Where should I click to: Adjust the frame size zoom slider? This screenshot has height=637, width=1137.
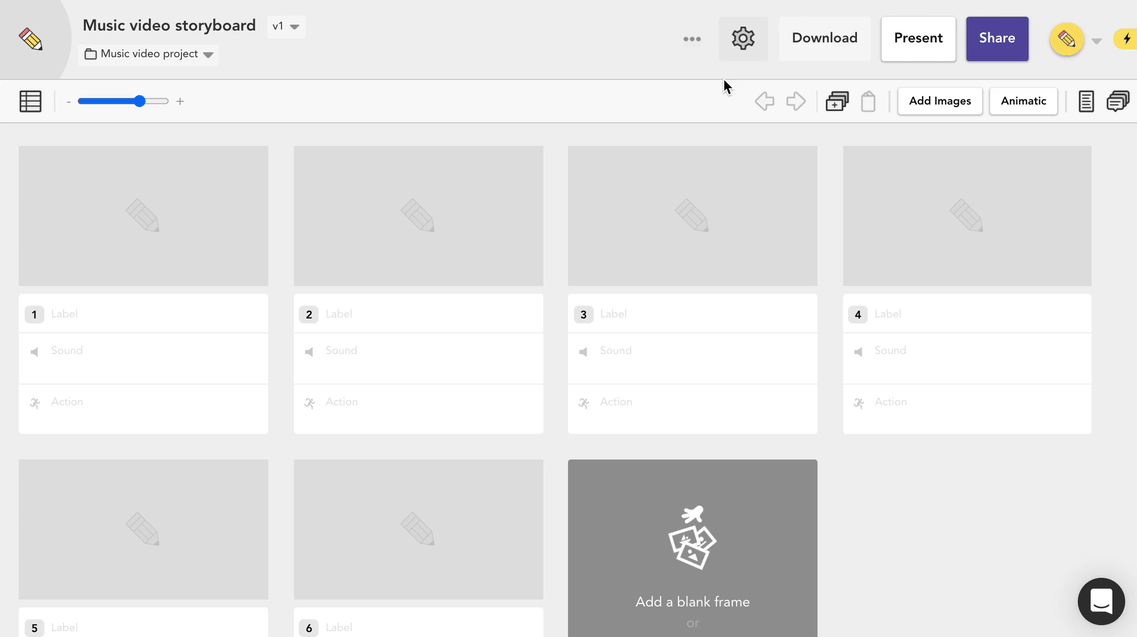[123, 102]
